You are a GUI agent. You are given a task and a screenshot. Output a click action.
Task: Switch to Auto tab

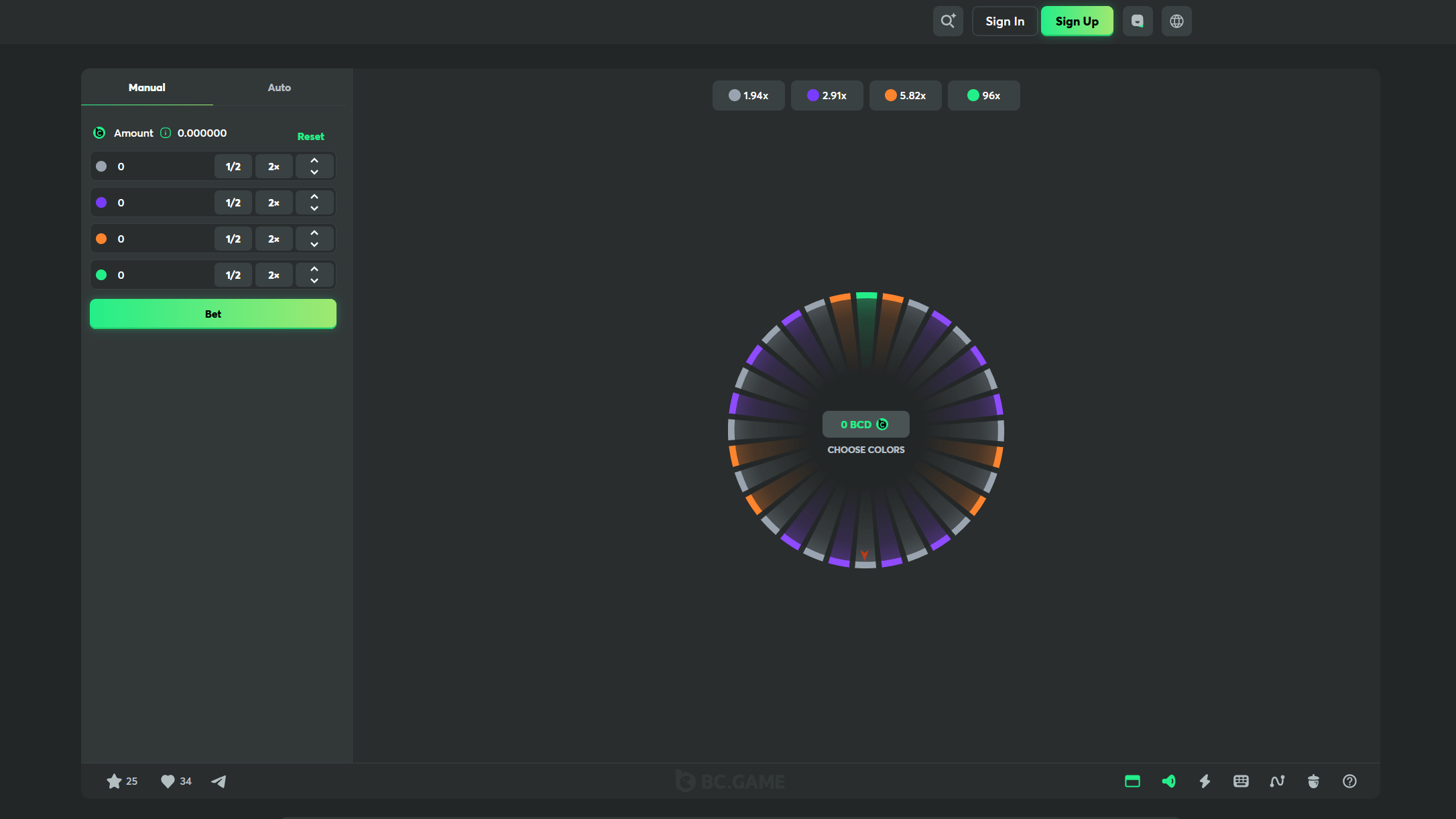(280, 87)
